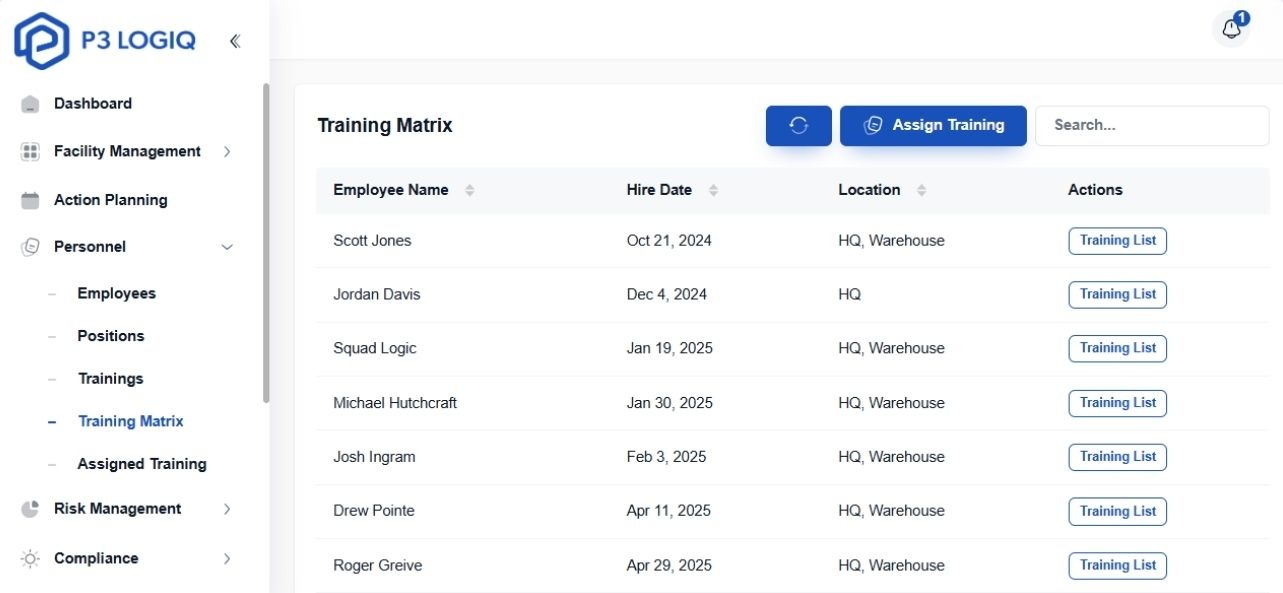This screenshot has height=593, width=1283.
Task: Open Compliance menu label
Action: (96, 559)
